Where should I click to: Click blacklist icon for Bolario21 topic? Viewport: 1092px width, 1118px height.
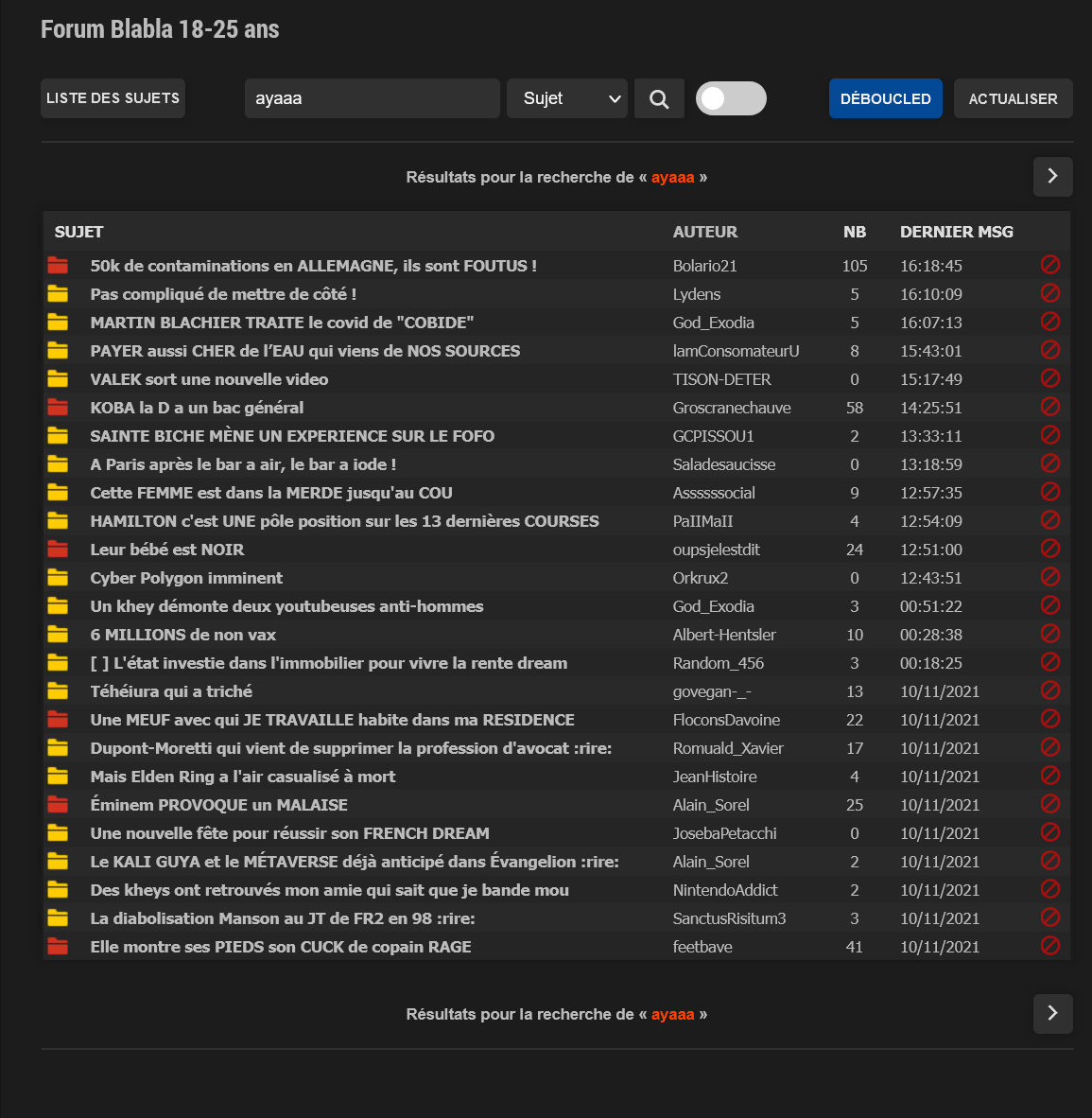point(1050,265)
